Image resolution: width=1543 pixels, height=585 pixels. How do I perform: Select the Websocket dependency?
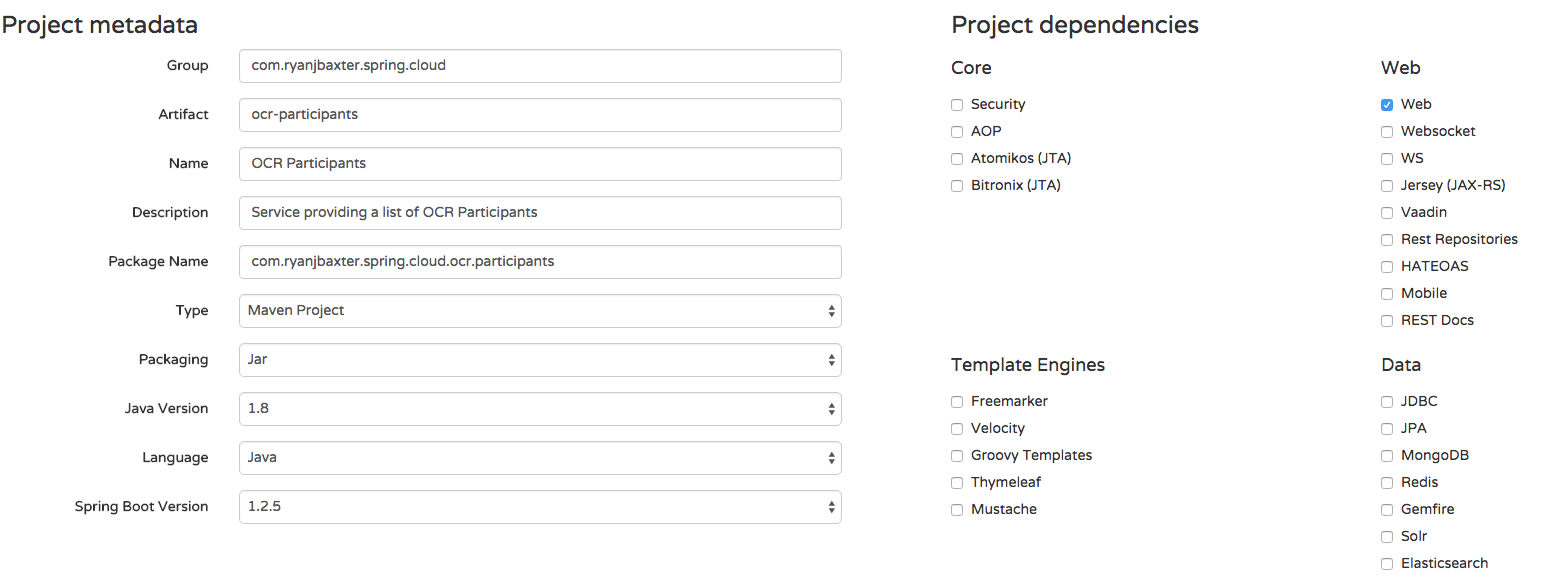tap(1387, 132)
